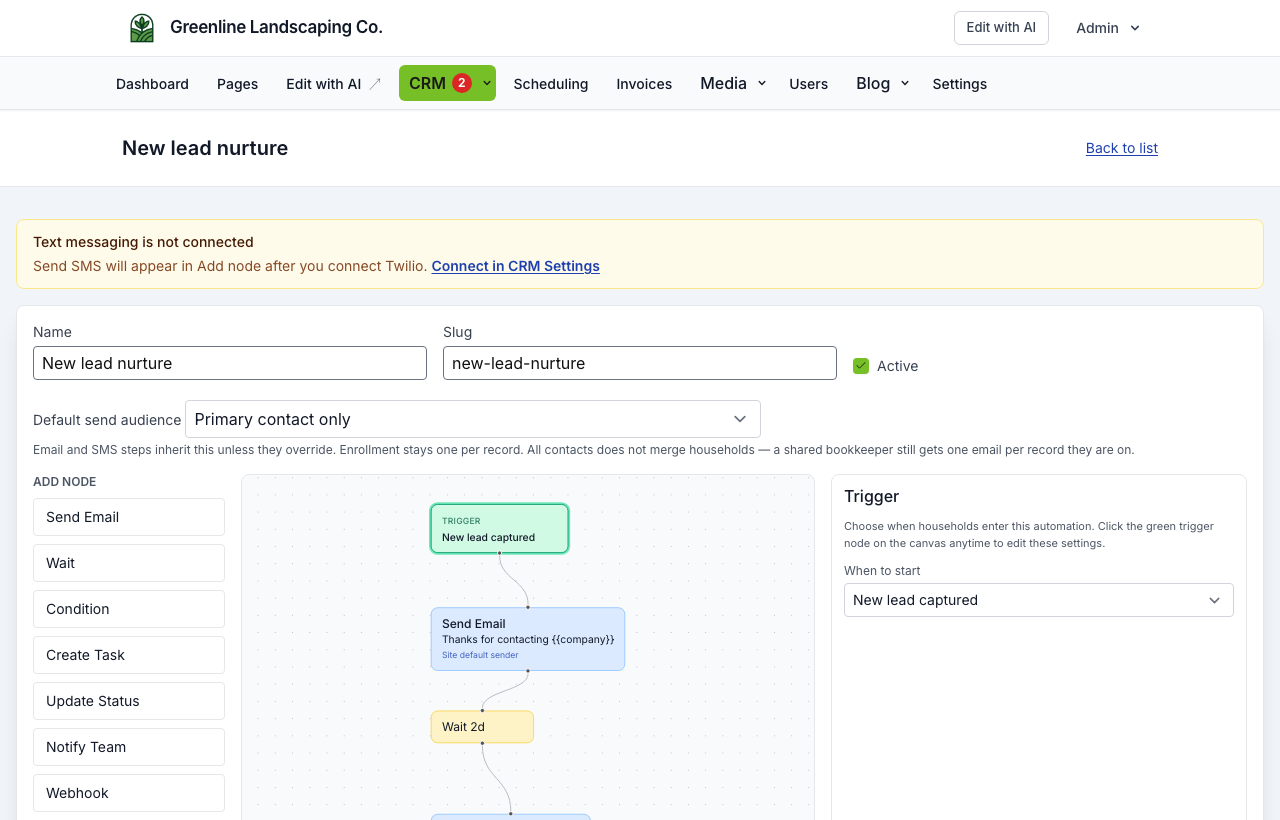Screen dimensions: 1280x820
Task: Go to the Dashboard tab
Action: click(152, 84)
